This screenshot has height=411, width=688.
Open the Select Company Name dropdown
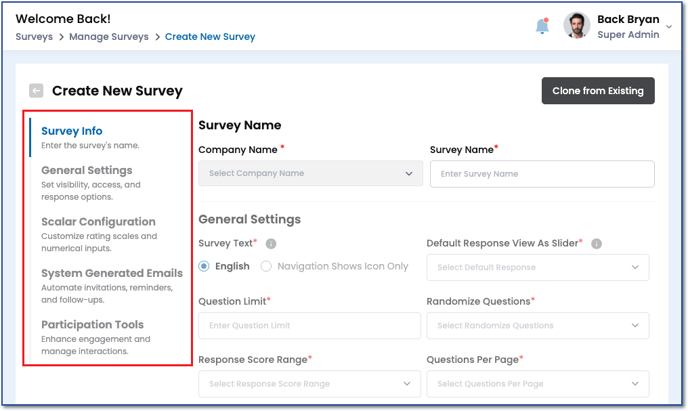click(x=310, y=174)
